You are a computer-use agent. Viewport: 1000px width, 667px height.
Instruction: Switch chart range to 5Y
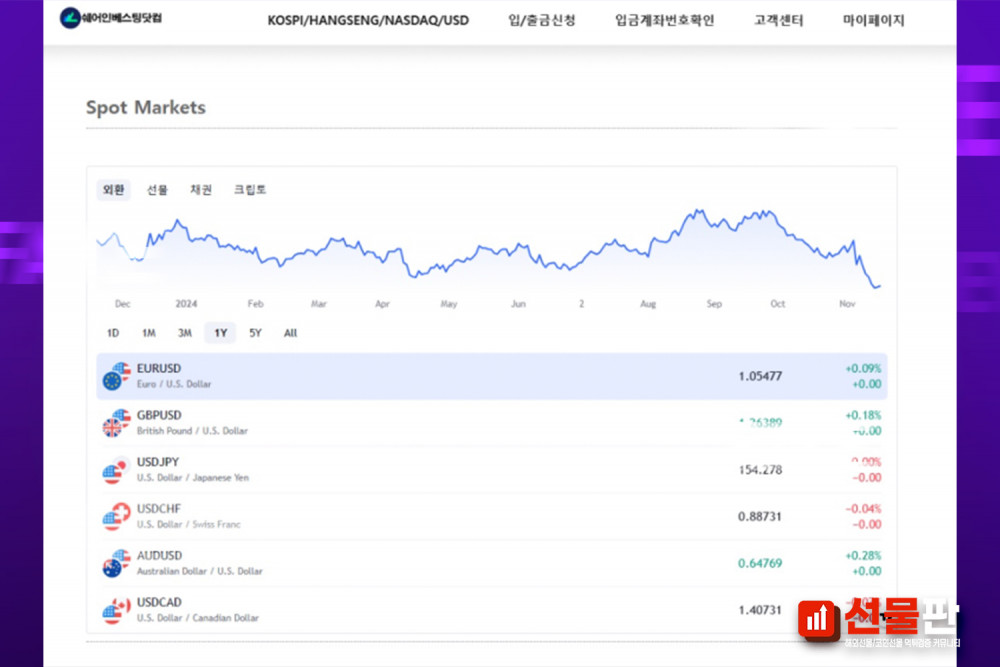[255, 333]
